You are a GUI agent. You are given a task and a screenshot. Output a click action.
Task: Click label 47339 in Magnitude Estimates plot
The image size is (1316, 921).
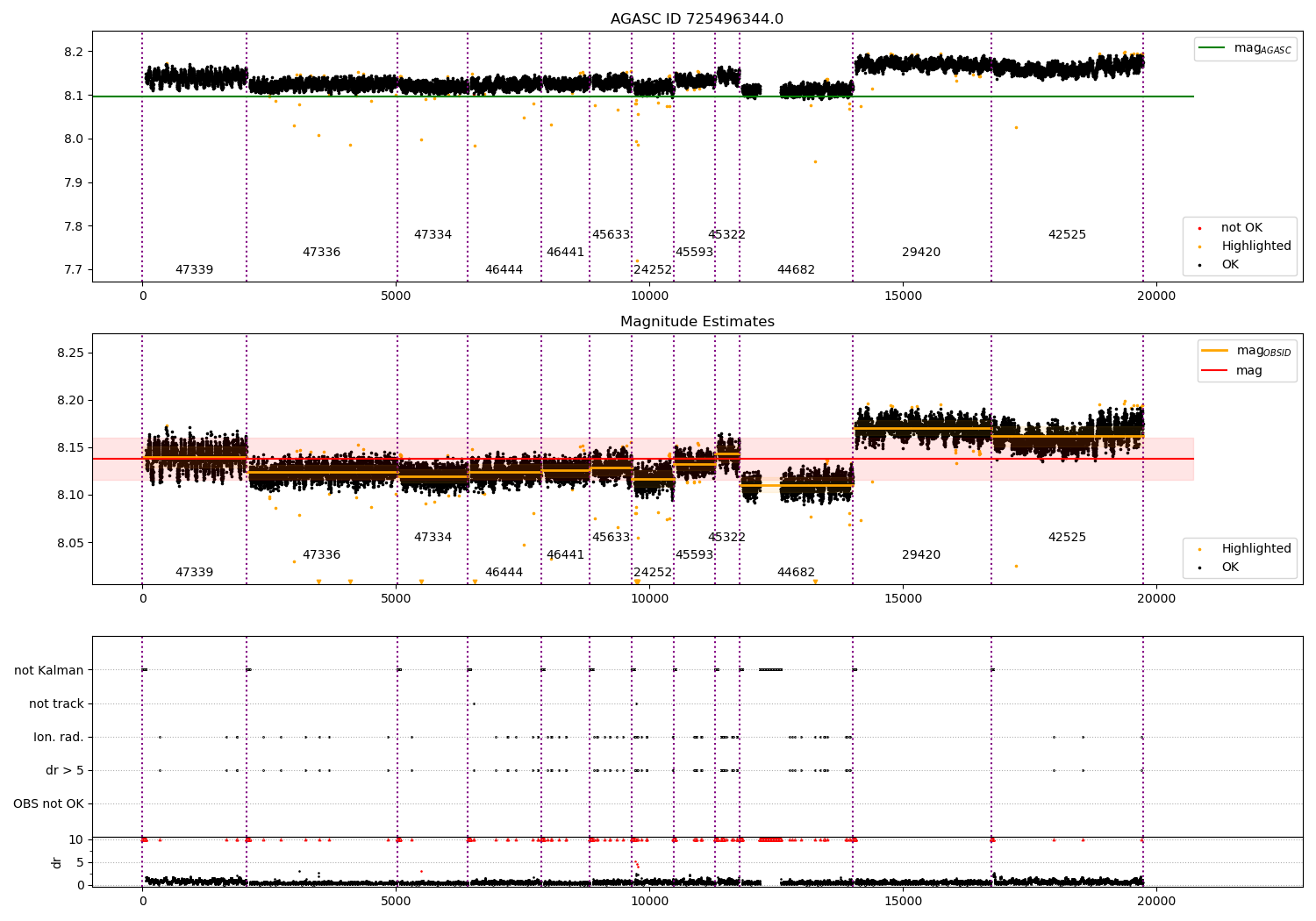click(x=194, y=573)
